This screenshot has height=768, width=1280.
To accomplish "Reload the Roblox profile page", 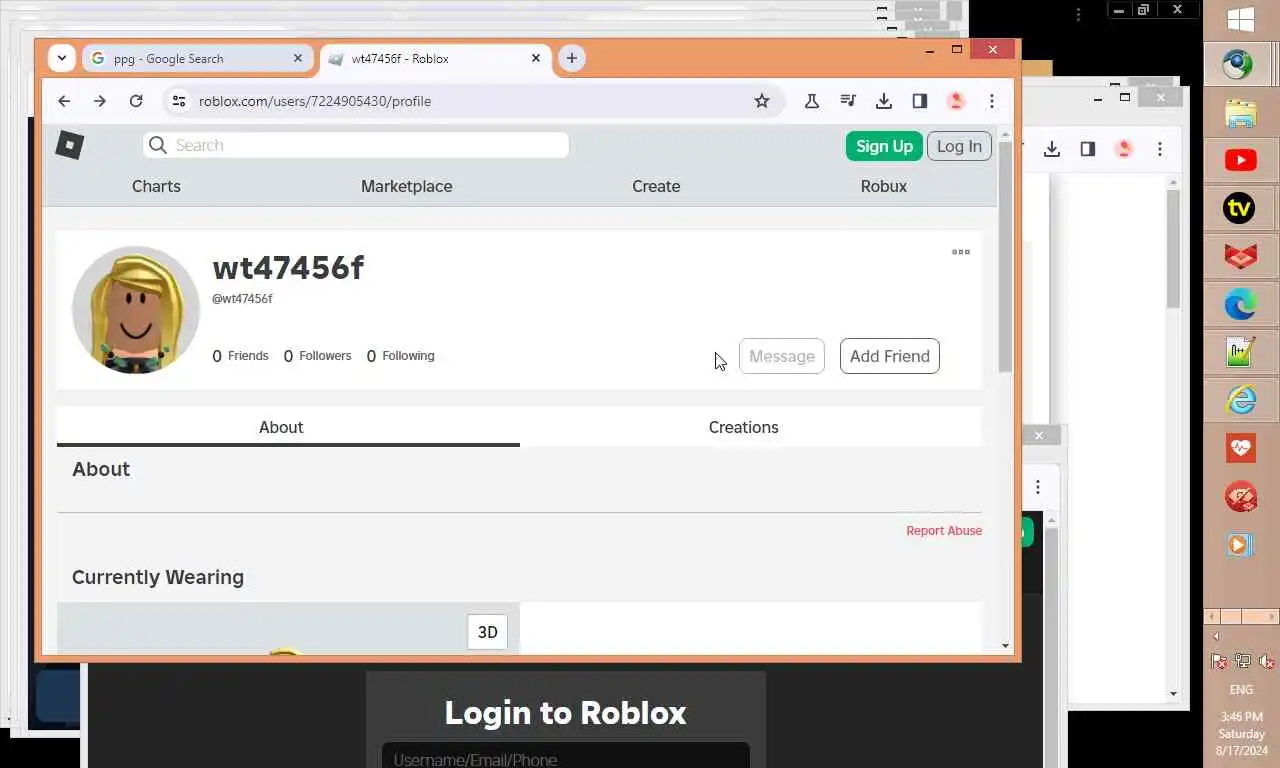I will tap(136, 101).
